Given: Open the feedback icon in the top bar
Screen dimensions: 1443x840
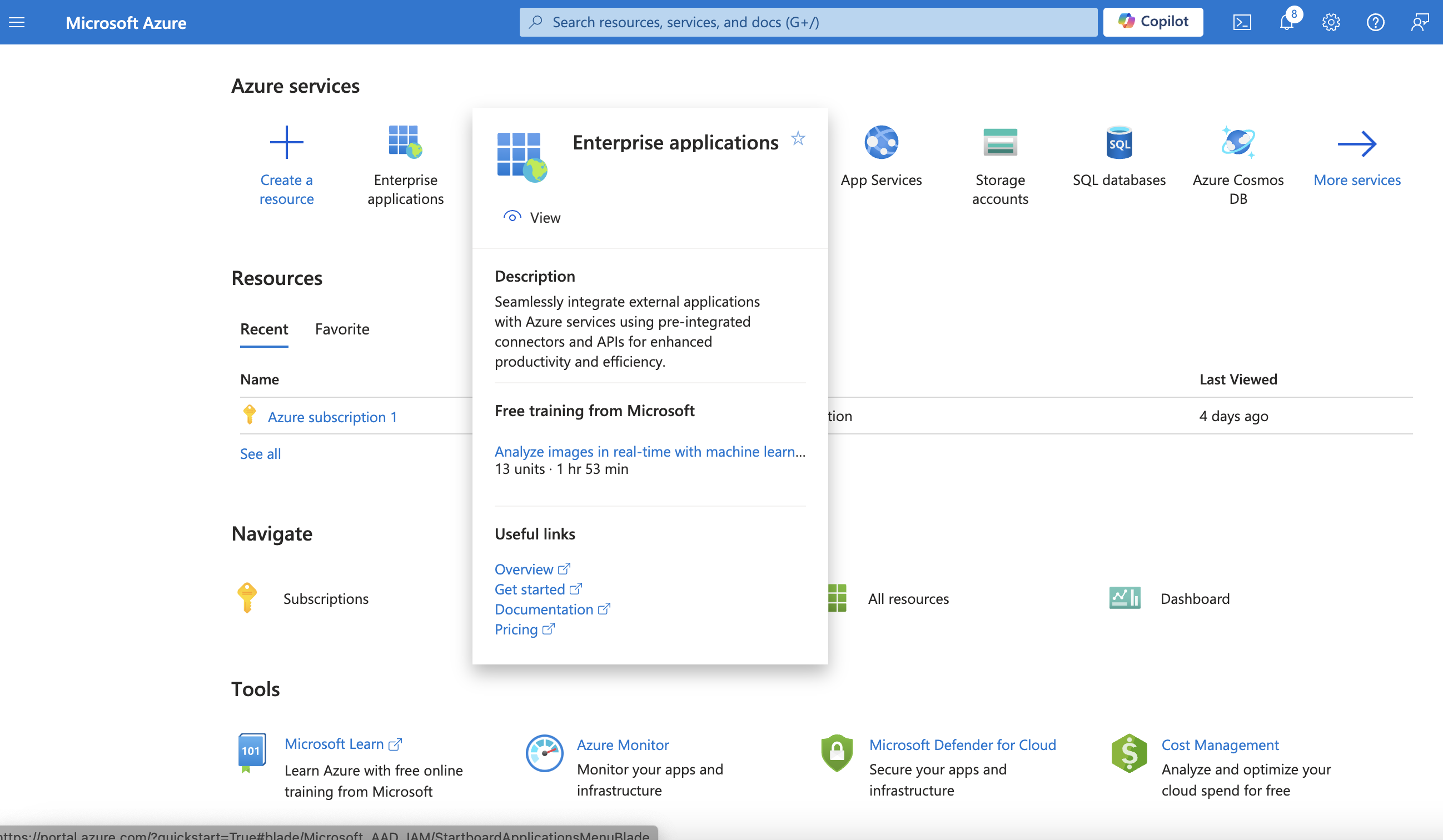Looking at the screenshot, I should tap(1420, 22).
